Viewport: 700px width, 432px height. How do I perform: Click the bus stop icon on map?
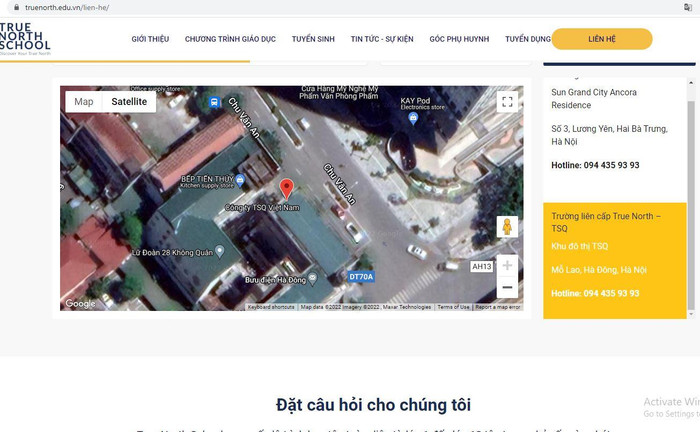click(214, 102)
